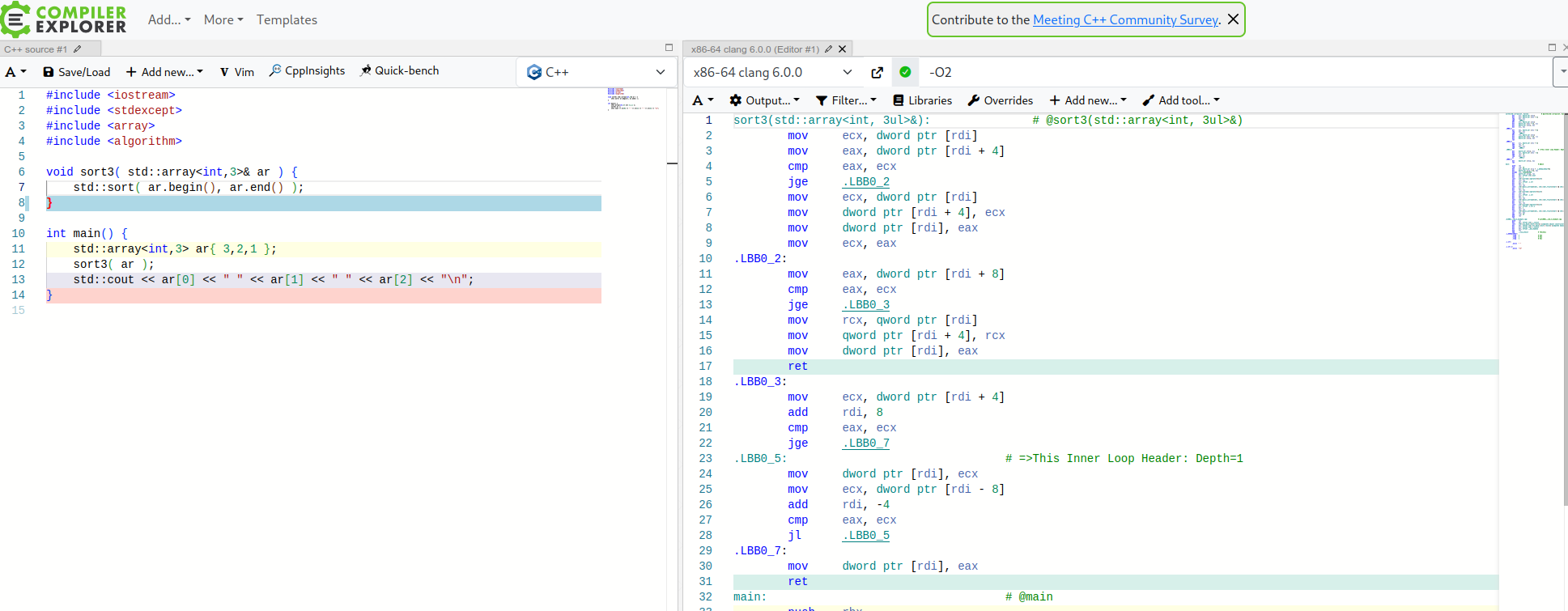1568x611 pixels.
Task: Click line number 11 in source gutter
Action: pyautogui.click(x=18, y=248)
